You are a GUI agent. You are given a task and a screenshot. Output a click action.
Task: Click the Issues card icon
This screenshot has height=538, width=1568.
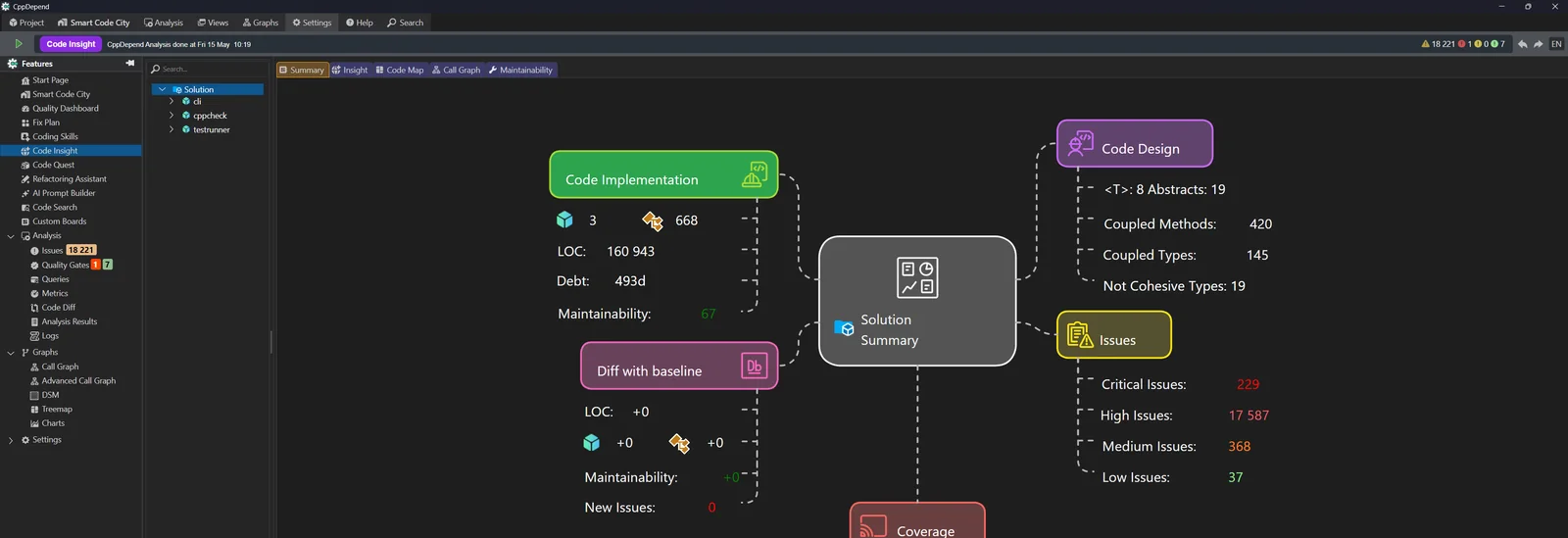point(1080,335)
